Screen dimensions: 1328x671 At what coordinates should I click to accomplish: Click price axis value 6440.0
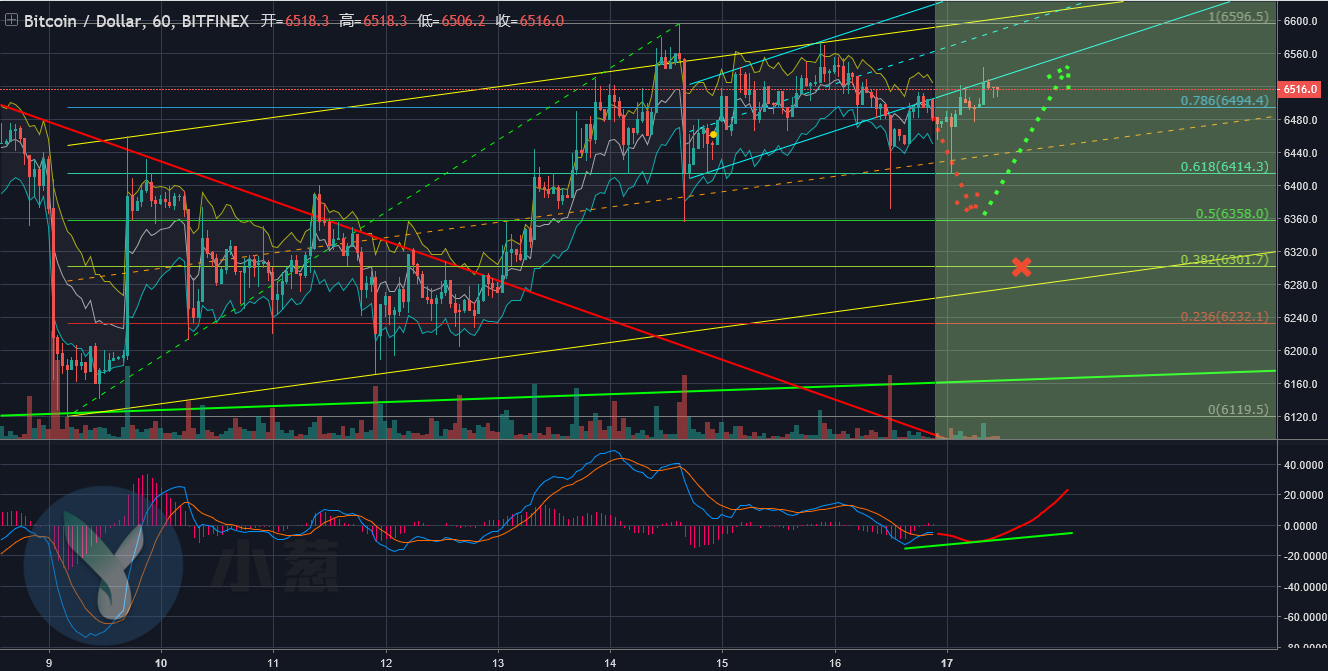pos(1301,153)
